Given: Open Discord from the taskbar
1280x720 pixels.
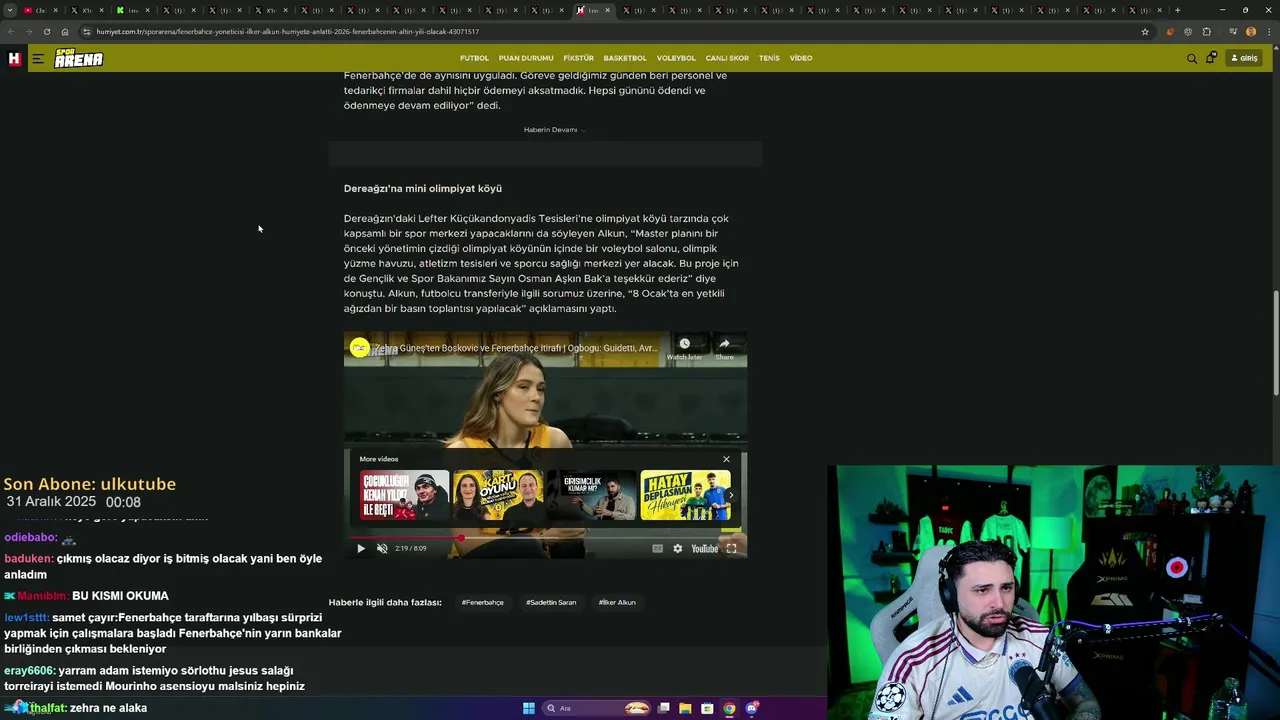Looking at the screenshot, I should pos(752,708).
